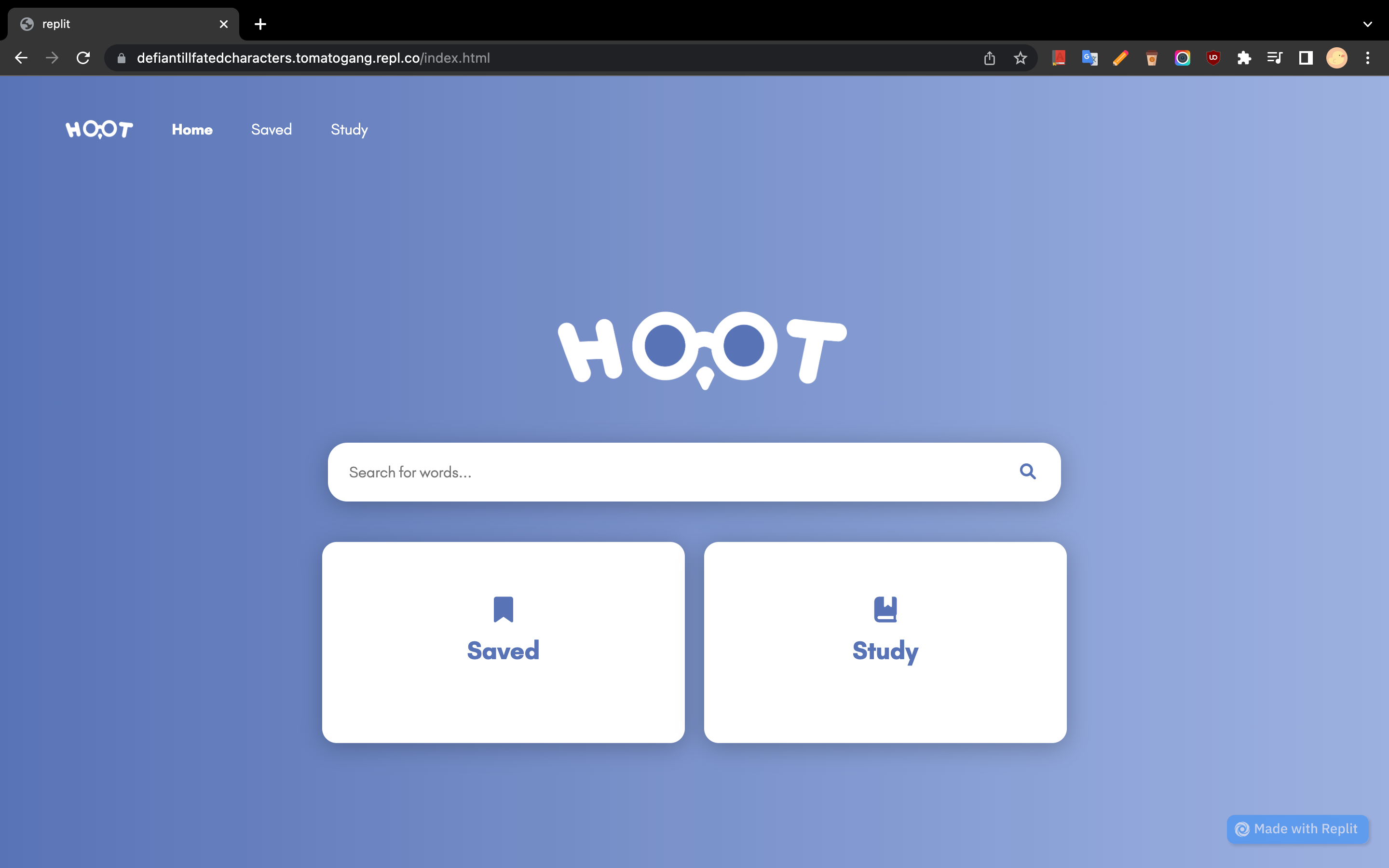Bookmark this page with the star icon
The height and width of the screenshot is (868, 1389).
[x=1020, y=58]
